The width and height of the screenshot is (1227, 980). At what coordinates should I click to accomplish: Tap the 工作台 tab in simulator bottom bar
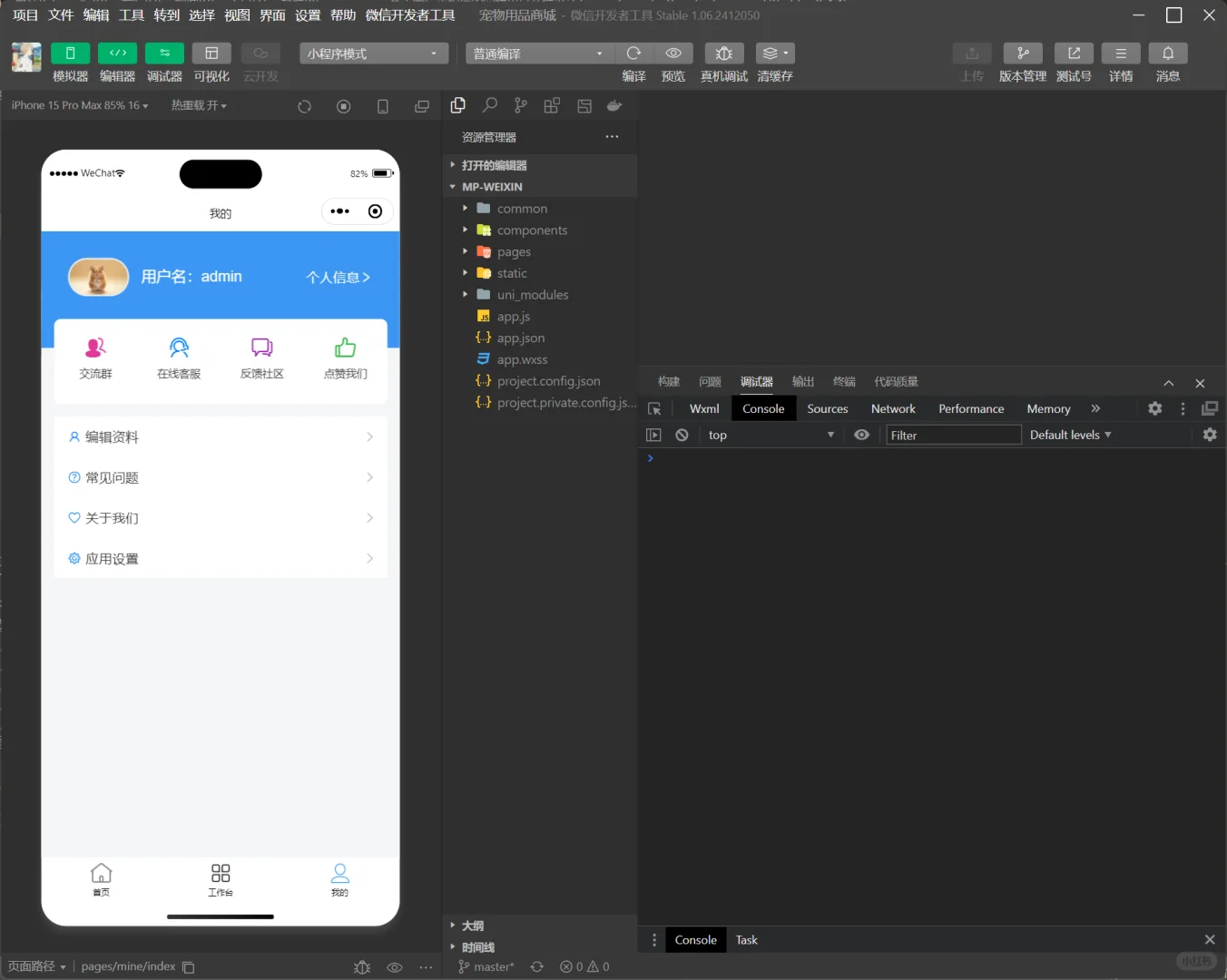pyautogui.click(x=221, y=880)
